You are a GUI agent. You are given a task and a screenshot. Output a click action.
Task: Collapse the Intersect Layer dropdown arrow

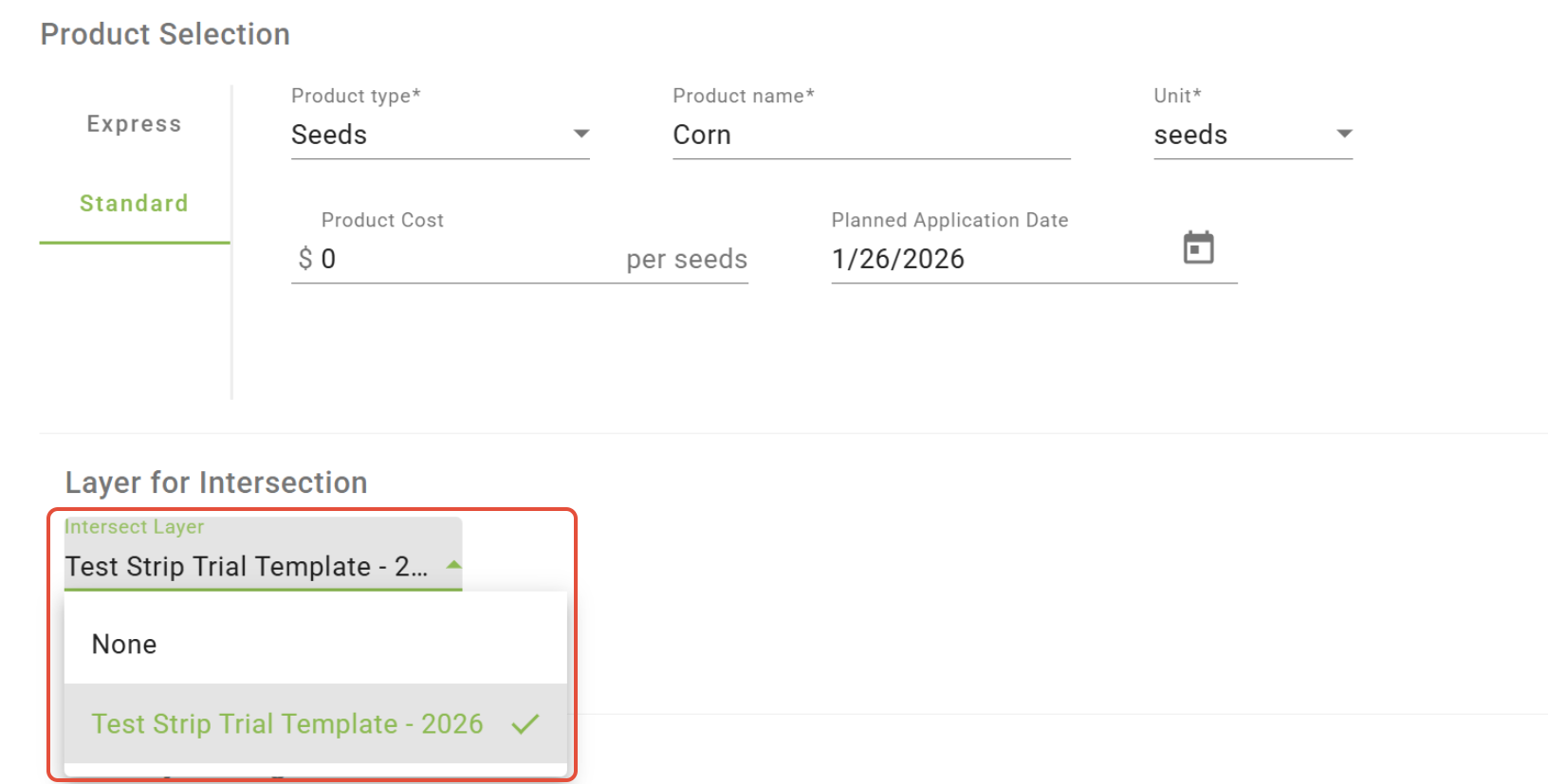pyautogui.click(x=454, y=566)
